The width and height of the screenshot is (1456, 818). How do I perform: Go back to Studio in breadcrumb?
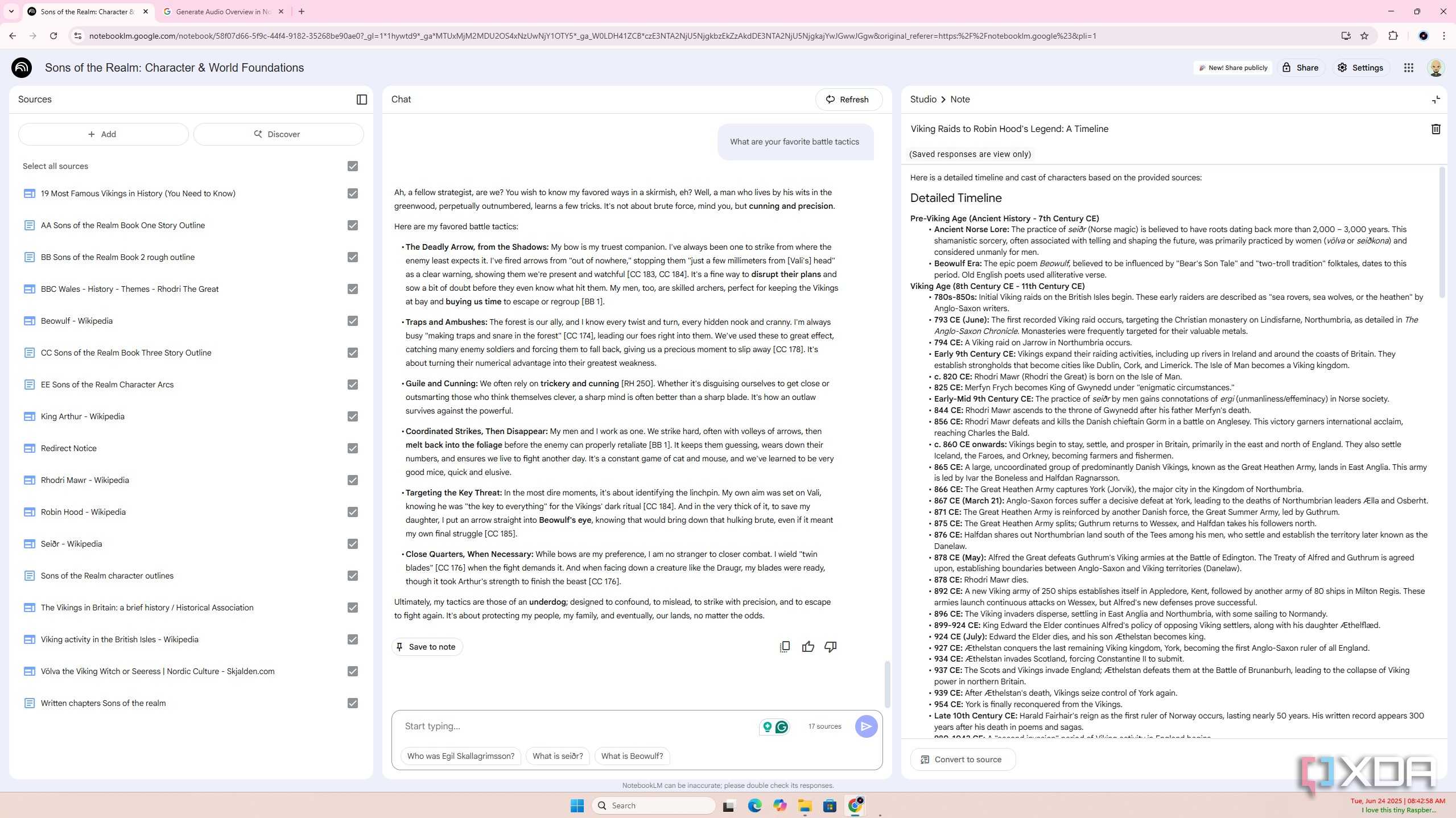click(923, 100)
